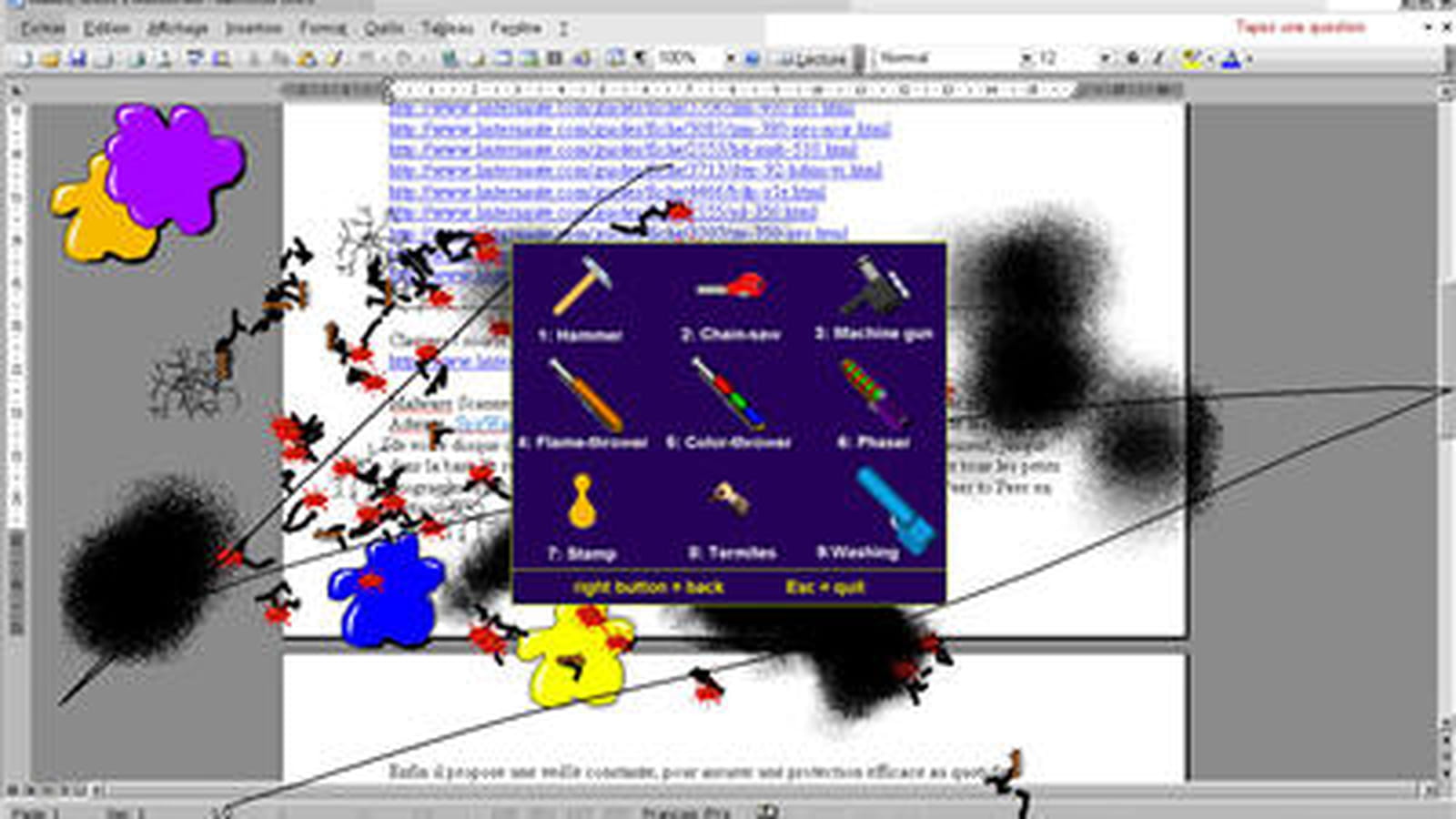Open the Tableau menu
This screenshot has height=819, width=1456.
click(447, 29)
